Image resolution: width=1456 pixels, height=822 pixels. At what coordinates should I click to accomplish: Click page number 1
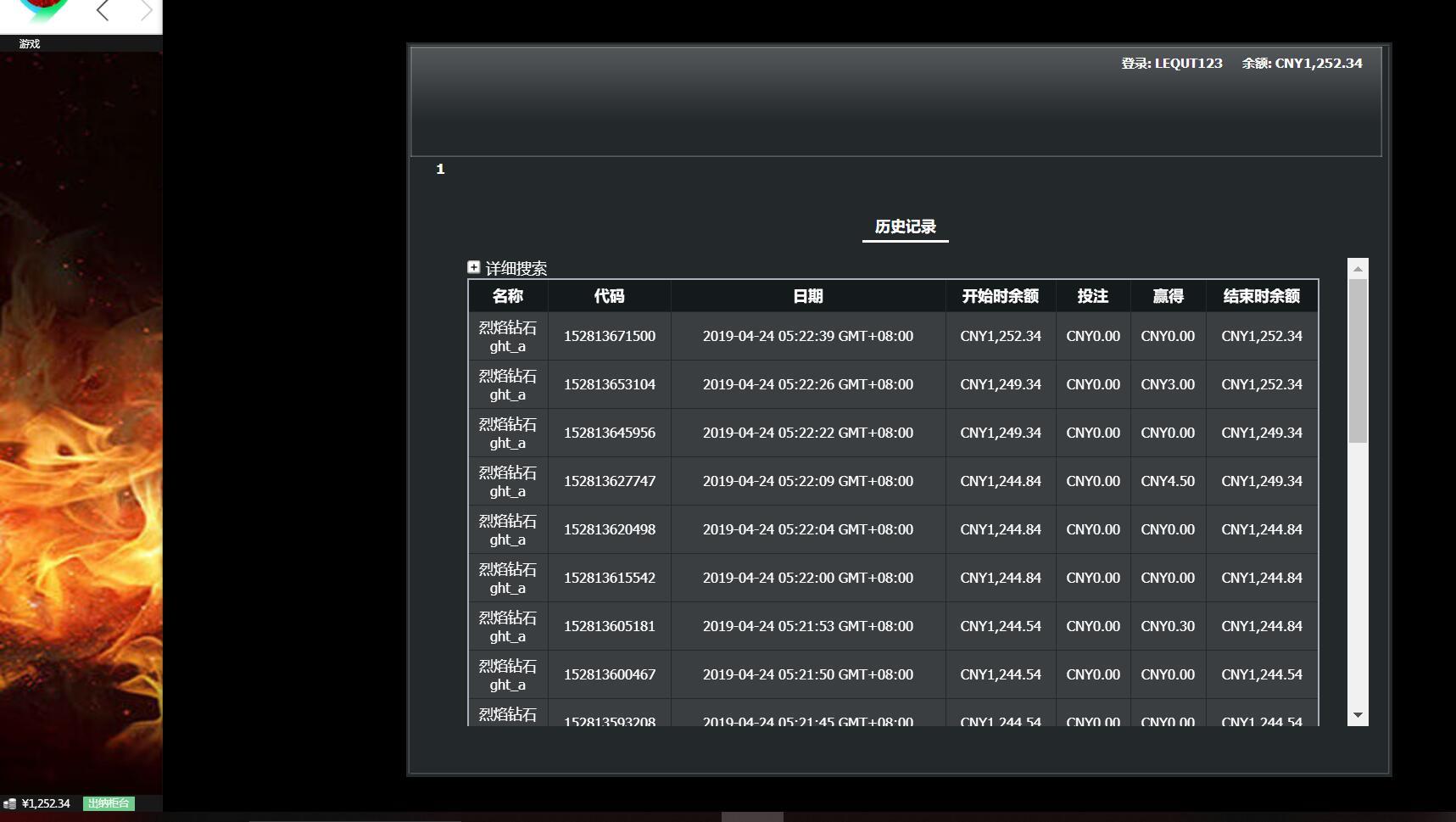click(440, 169)
